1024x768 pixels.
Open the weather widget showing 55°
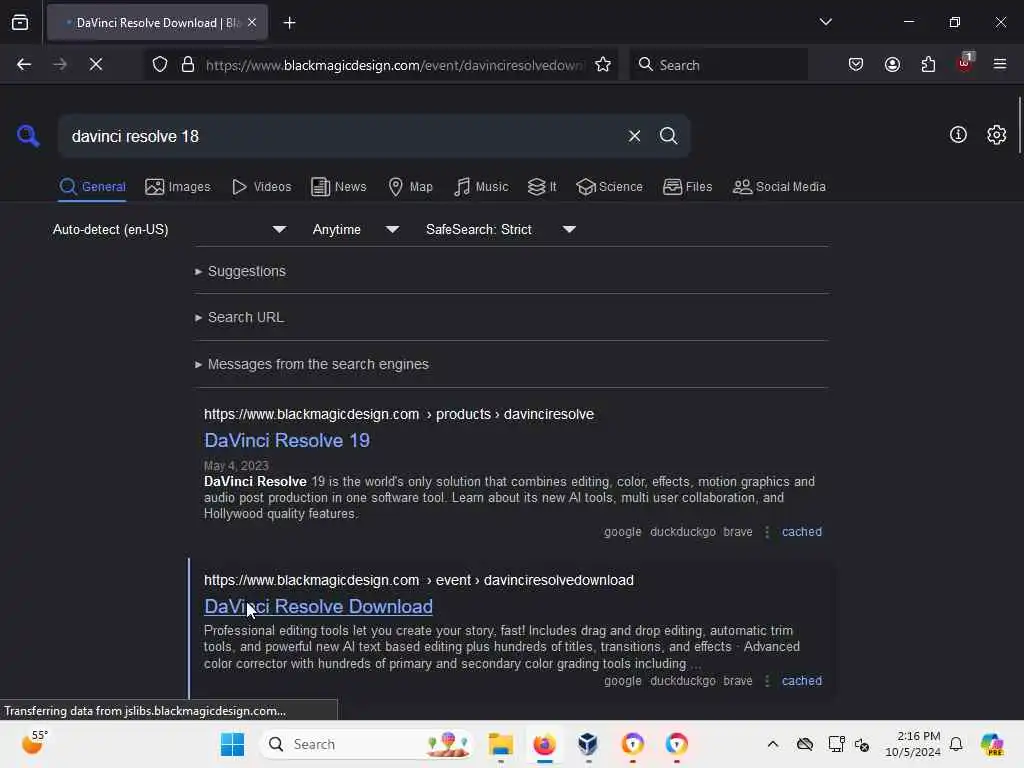(33, 743)
